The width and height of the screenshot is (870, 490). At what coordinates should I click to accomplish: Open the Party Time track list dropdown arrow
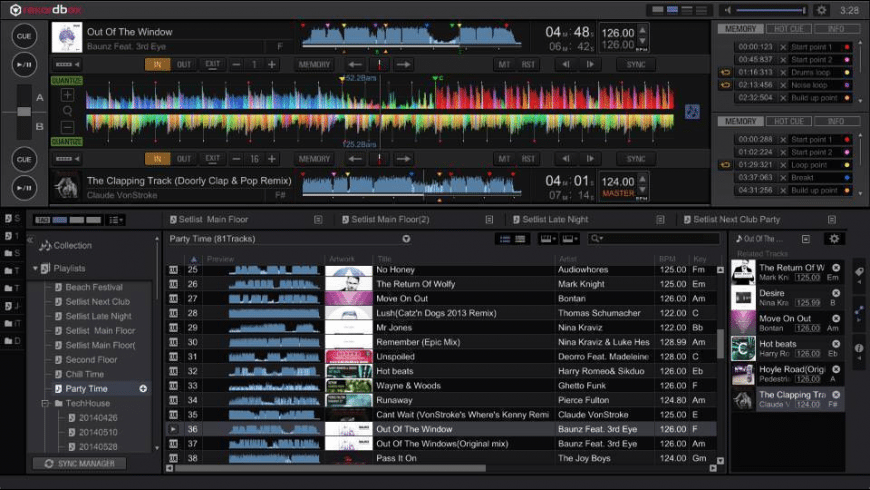tap(406, 239)
